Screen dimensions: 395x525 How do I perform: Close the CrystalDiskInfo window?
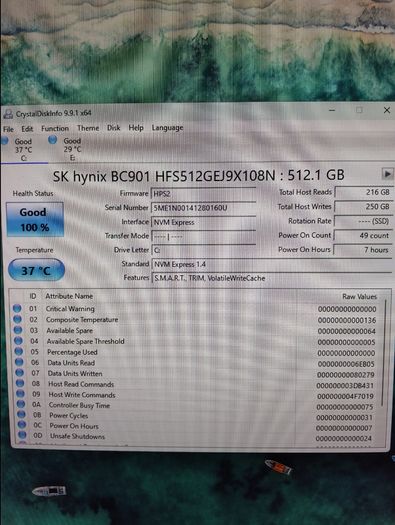(387, 110)
